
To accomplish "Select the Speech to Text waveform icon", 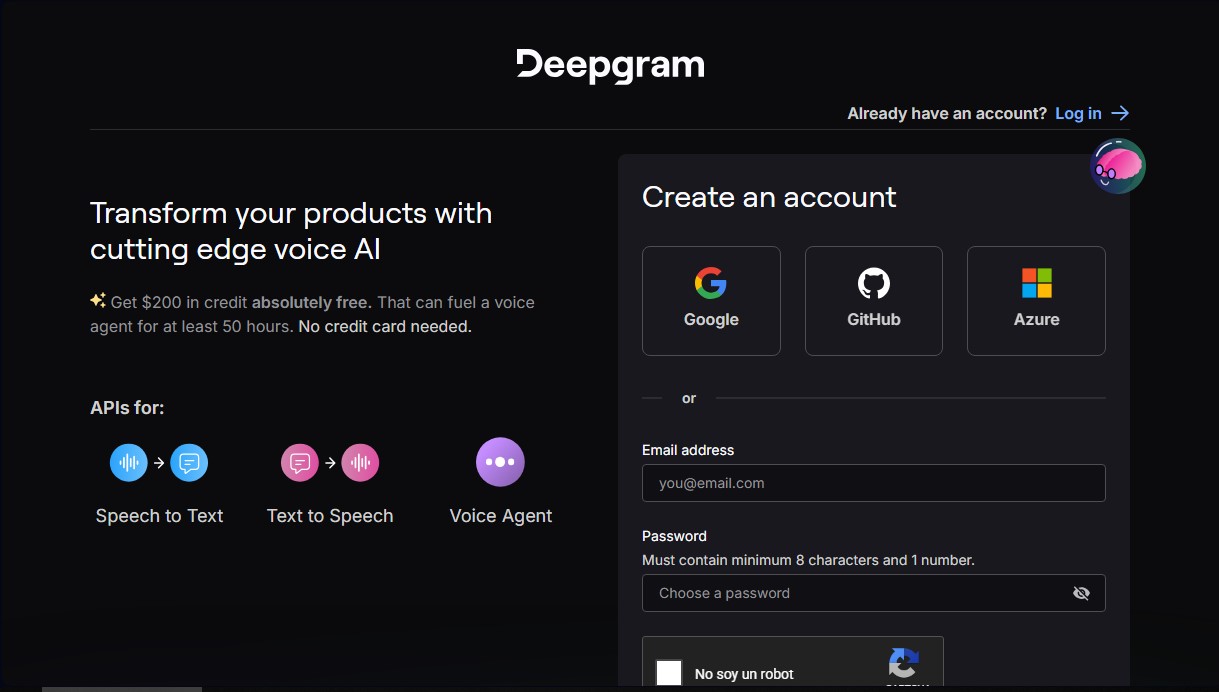I will [128, 462].
